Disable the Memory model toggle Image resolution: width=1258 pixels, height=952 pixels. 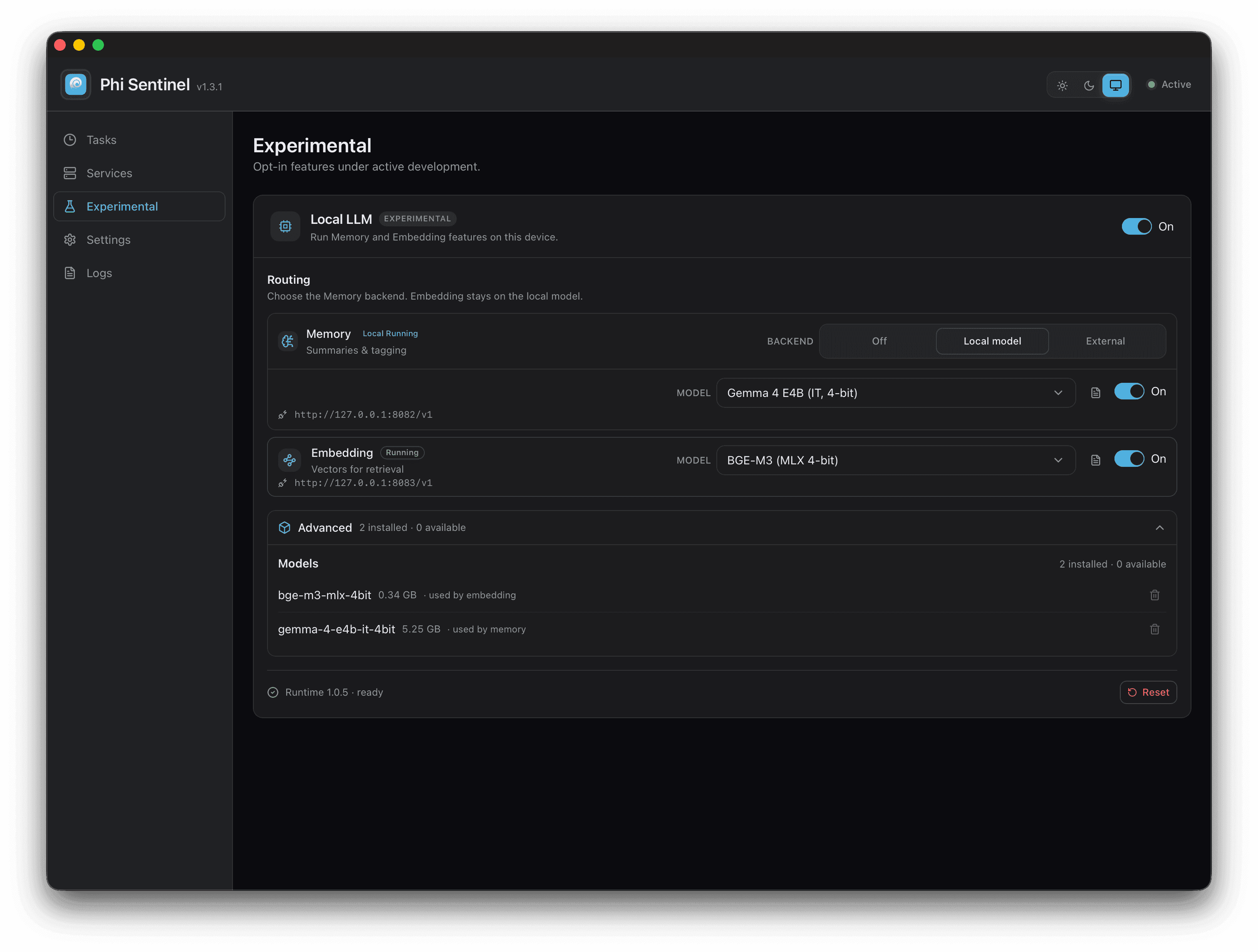[x=1129, y=391]
